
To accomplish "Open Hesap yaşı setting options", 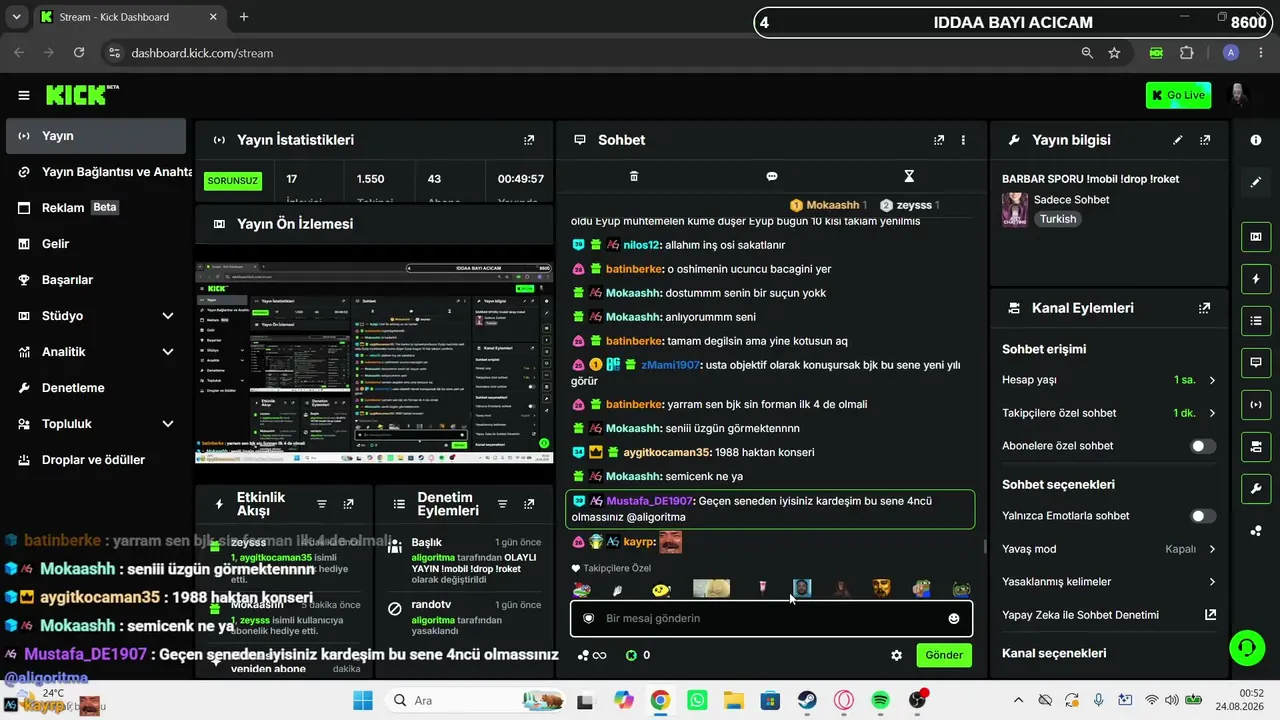I will [x=1109, y=380].
